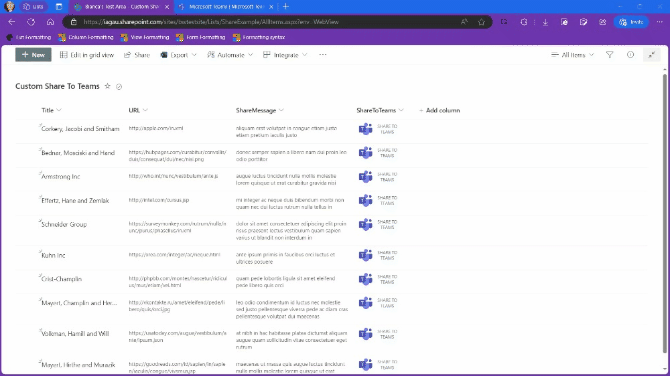Switch view using All Items dropdown
Image resolution: width=670 pixels, height=376 pixels.
(x=573, y=55)
